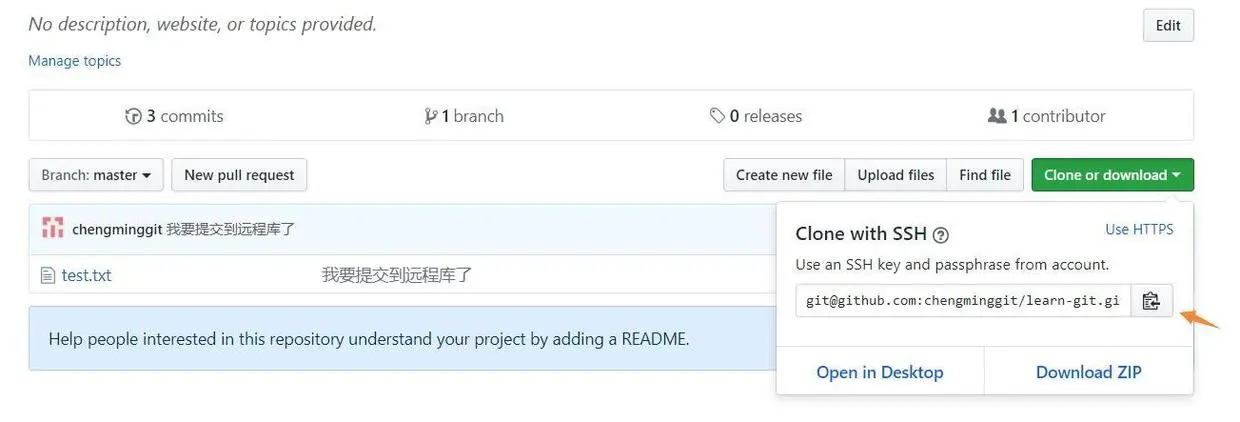Click the README suggestion banner text
The width and height of the screenshot is (1240, 422).
369,339
